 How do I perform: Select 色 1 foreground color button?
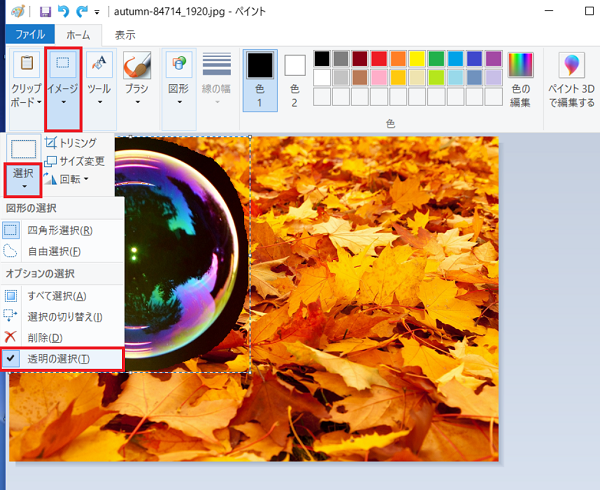tap(260, 80)
